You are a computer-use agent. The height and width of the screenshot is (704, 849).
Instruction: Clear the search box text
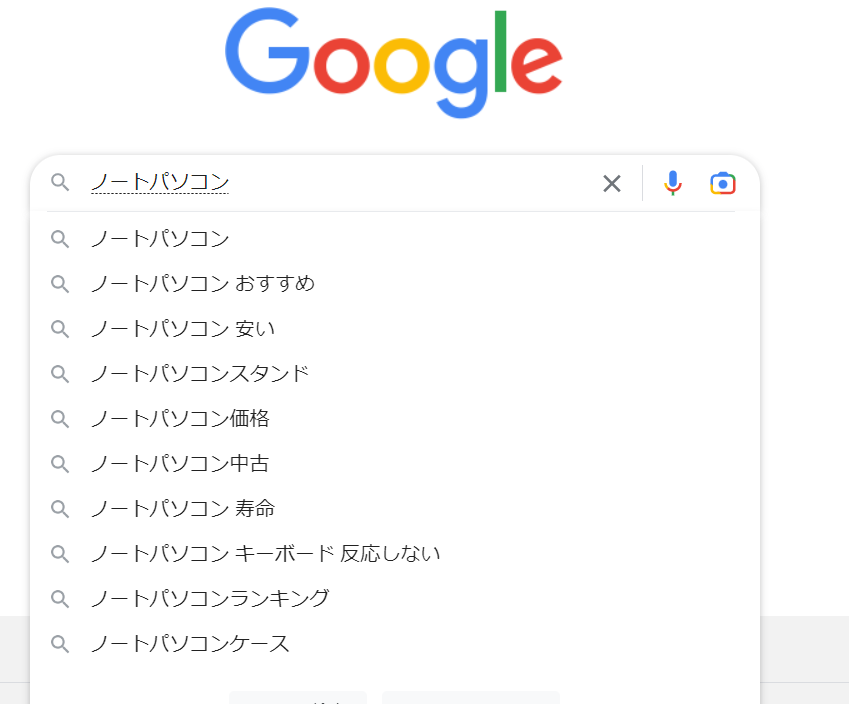[611, 183]
